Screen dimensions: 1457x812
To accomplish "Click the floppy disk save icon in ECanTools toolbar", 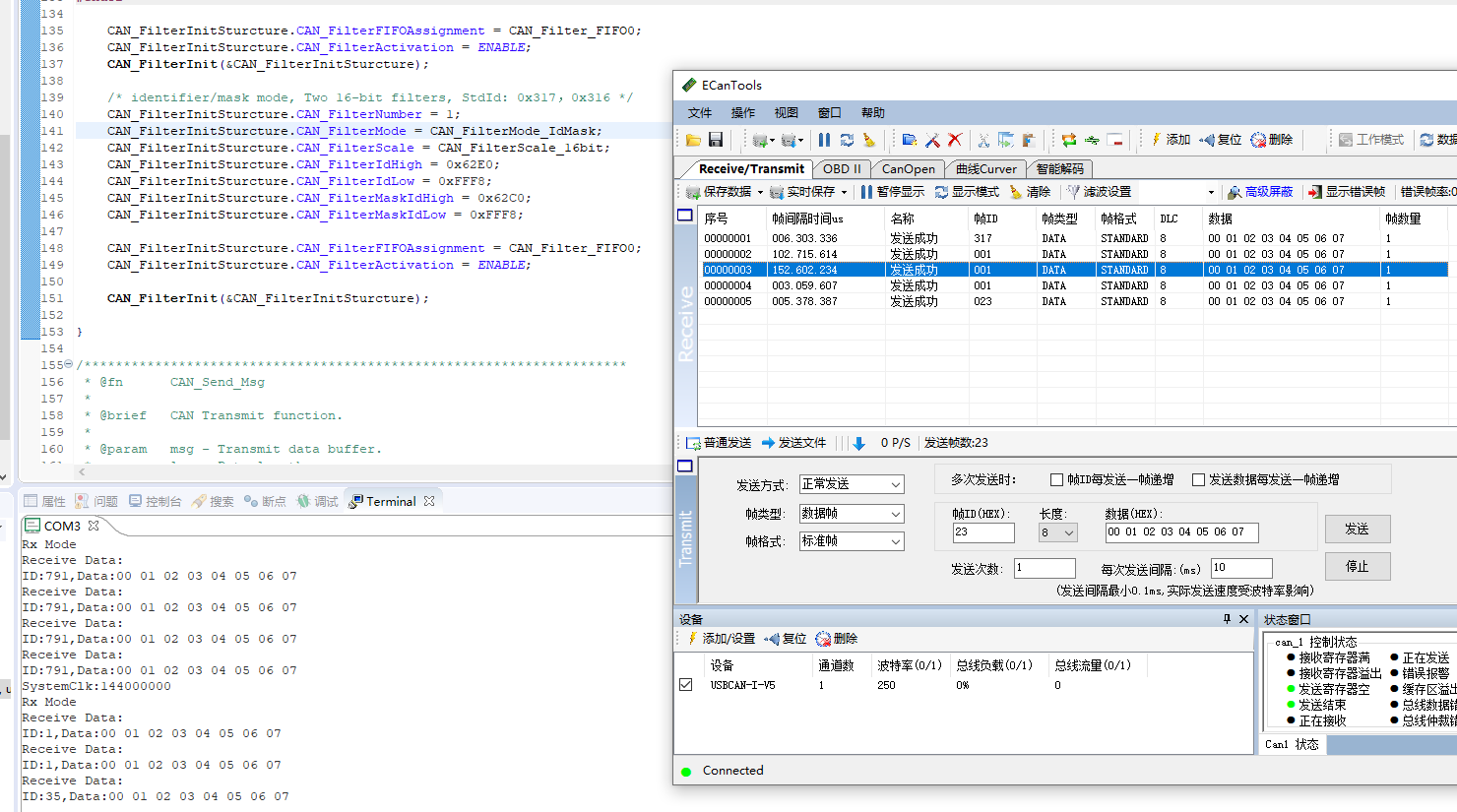I will 716,140.
